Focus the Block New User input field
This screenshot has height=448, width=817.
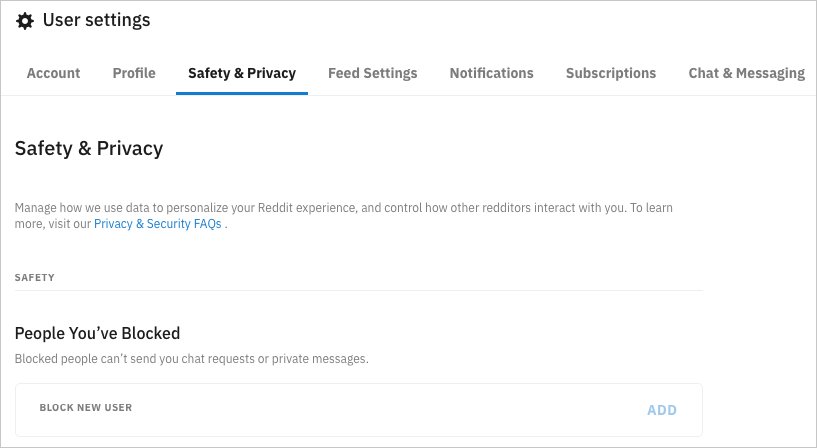pos(330,409)
